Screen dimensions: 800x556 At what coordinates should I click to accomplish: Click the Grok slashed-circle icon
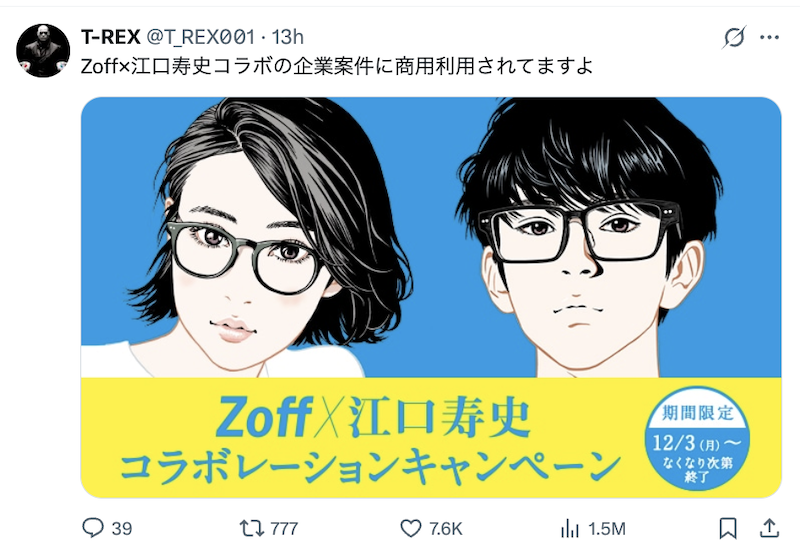(x=735, y=37)
